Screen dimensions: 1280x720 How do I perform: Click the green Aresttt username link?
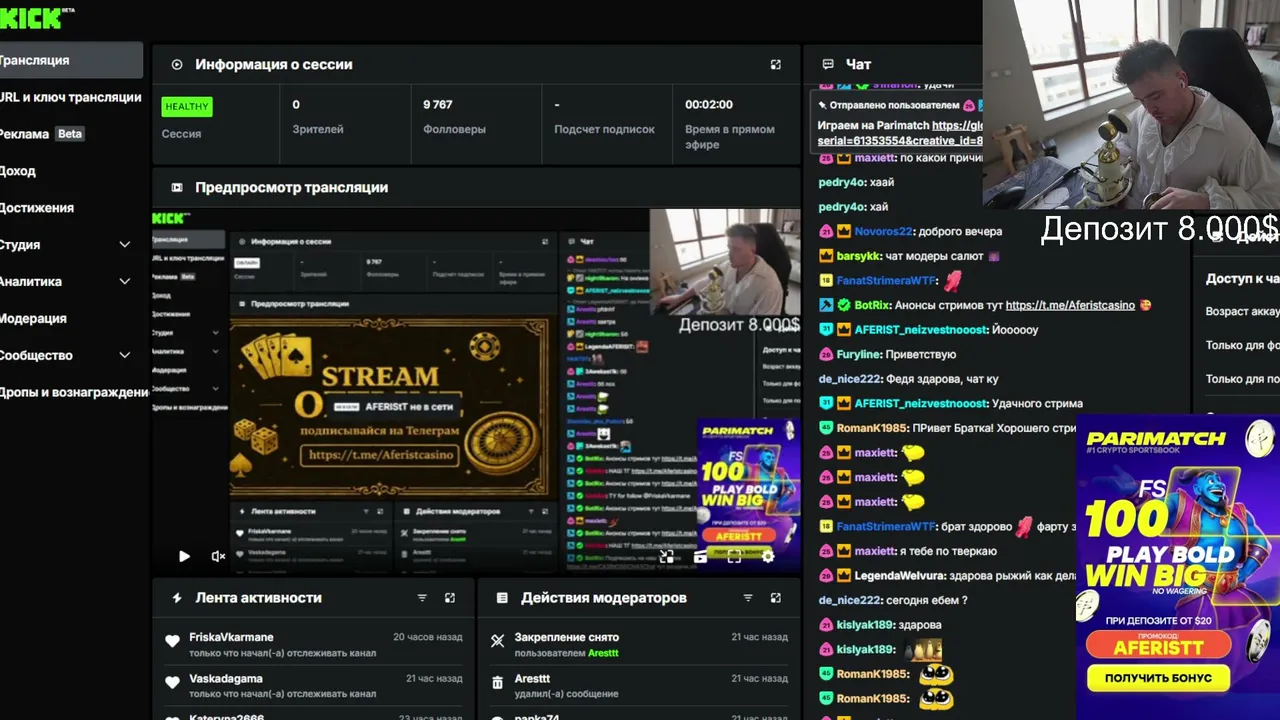(603, 653)
